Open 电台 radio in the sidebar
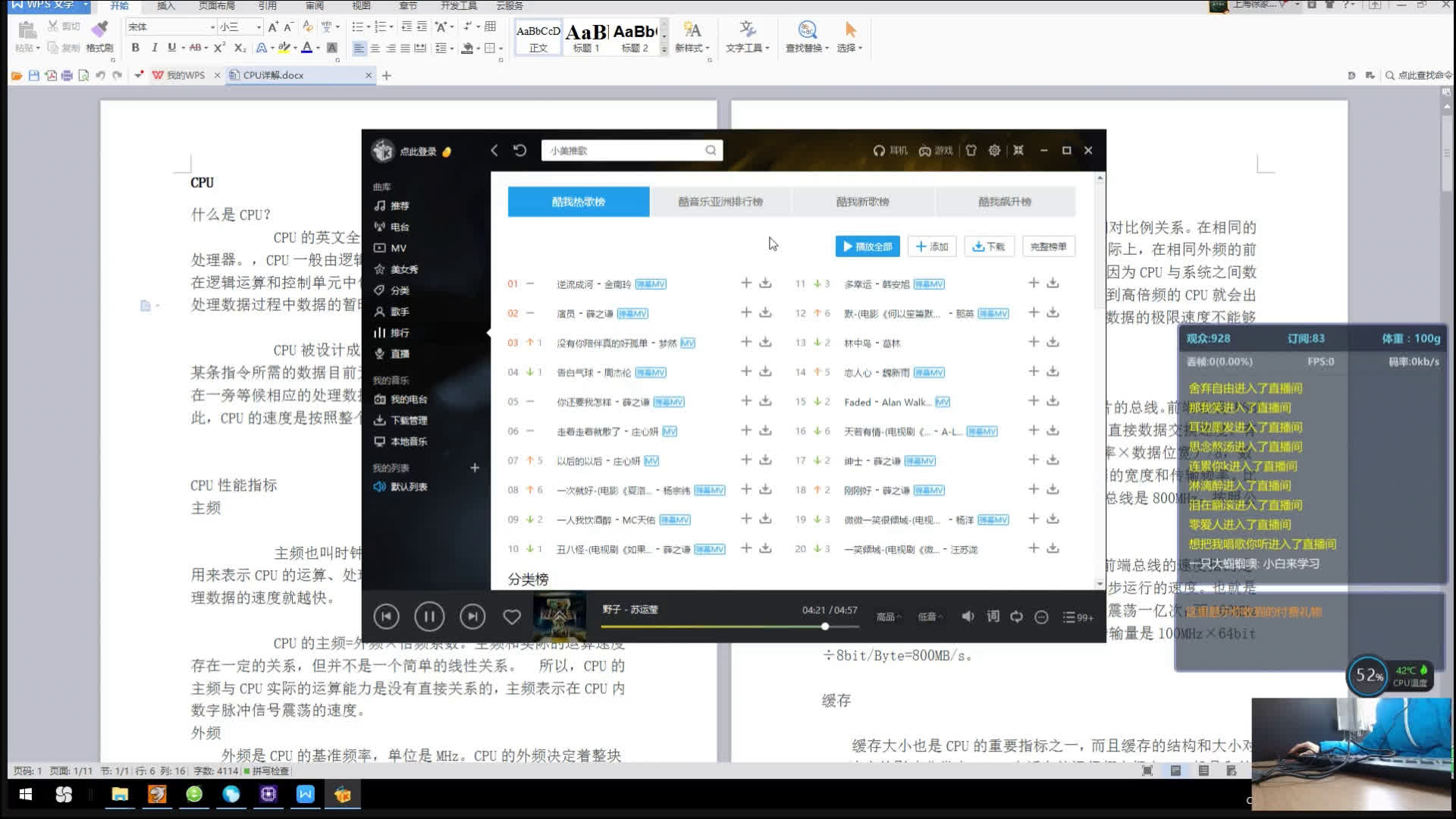The image size is (1456, 819). pyautogui.click(x=392, y=227)
